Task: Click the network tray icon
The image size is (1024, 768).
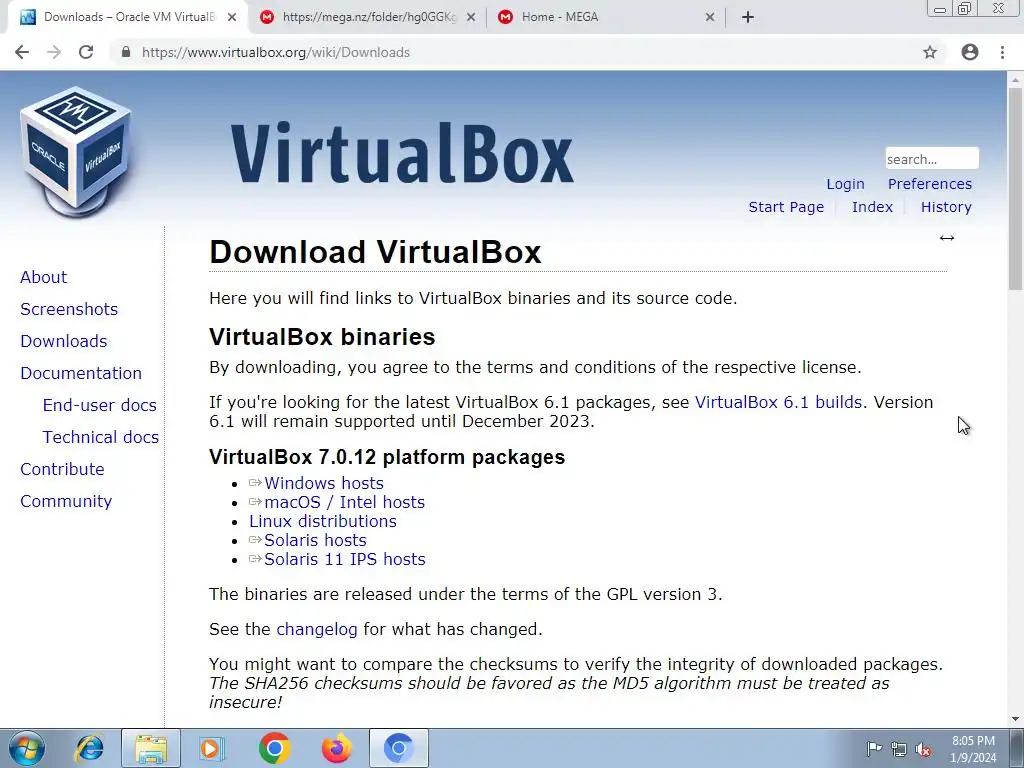Action: tap(899, 749)
